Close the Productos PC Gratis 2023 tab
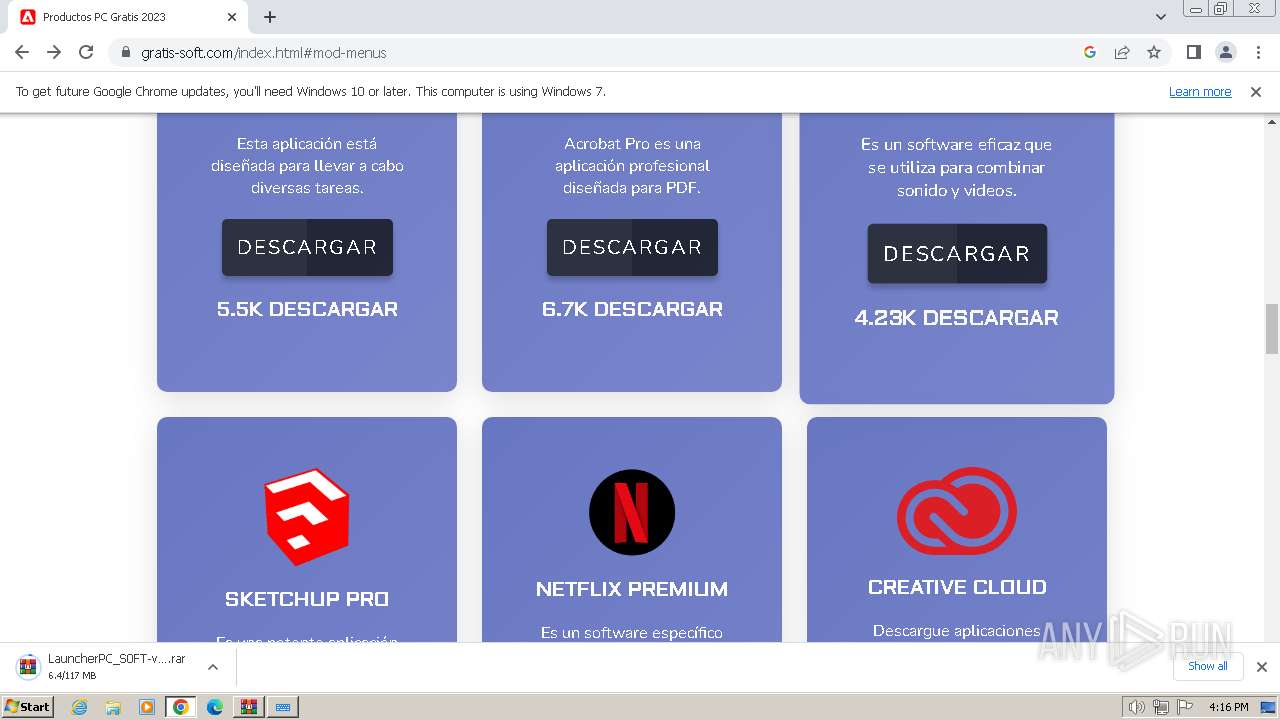Viewport: 1280px width, 720px height. point(232,17)
